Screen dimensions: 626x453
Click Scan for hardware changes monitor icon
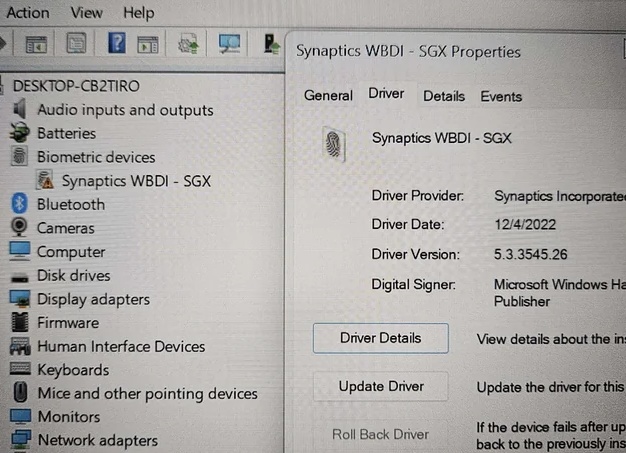(x=229, y=43)
